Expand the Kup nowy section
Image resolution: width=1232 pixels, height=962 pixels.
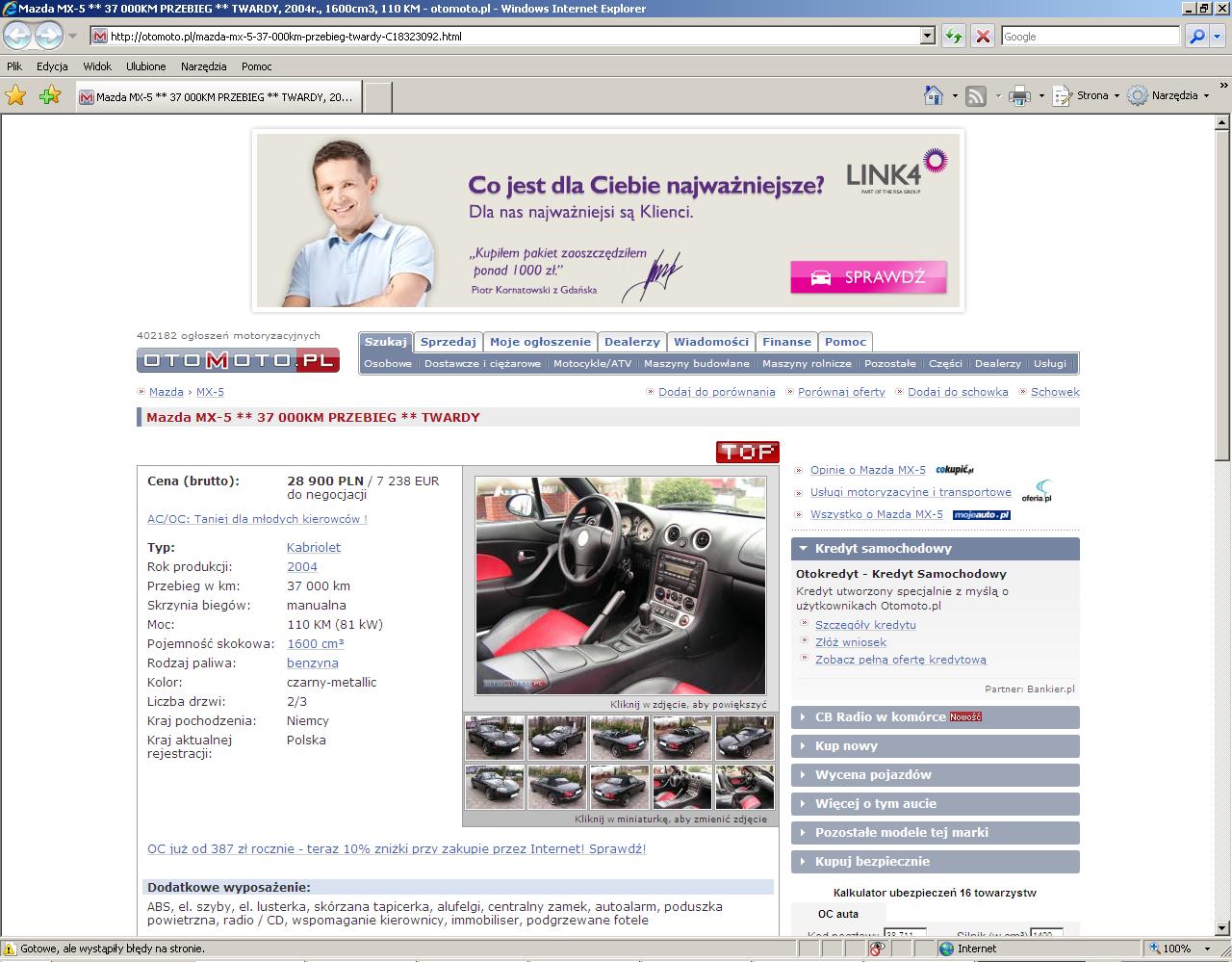click(936, 745)
